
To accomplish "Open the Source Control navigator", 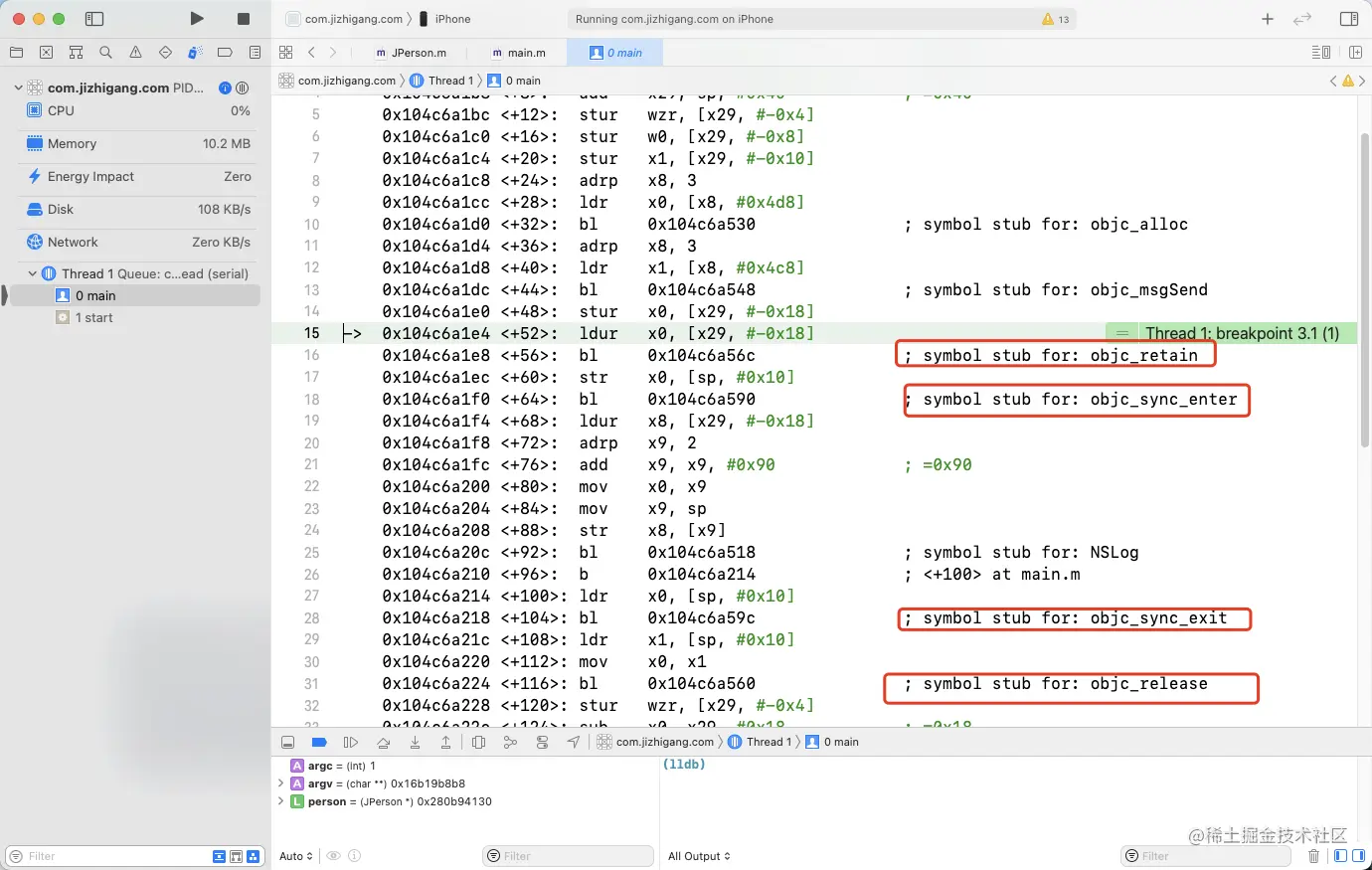I will tap(46, 53).
